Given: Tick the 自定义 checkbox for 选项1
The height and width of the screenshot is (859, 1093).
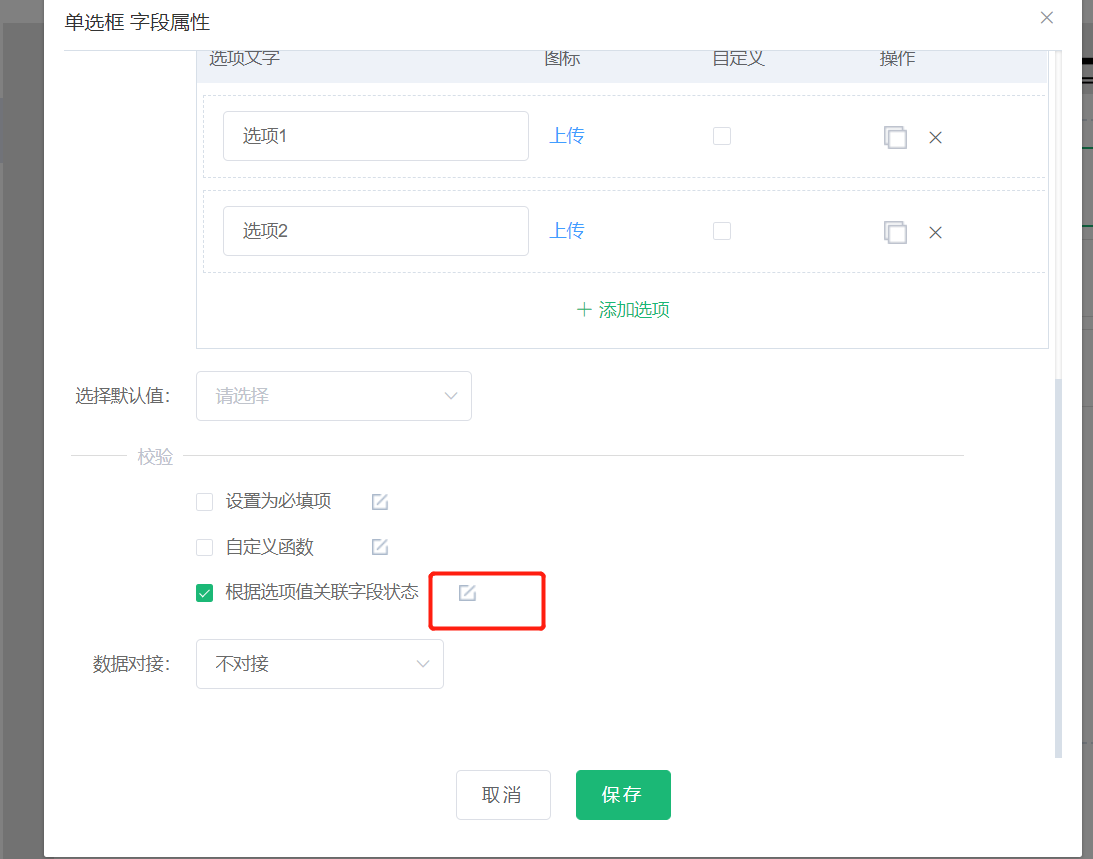Looking at the screenshot, I should pyautogui.click(x=722, y=136).
